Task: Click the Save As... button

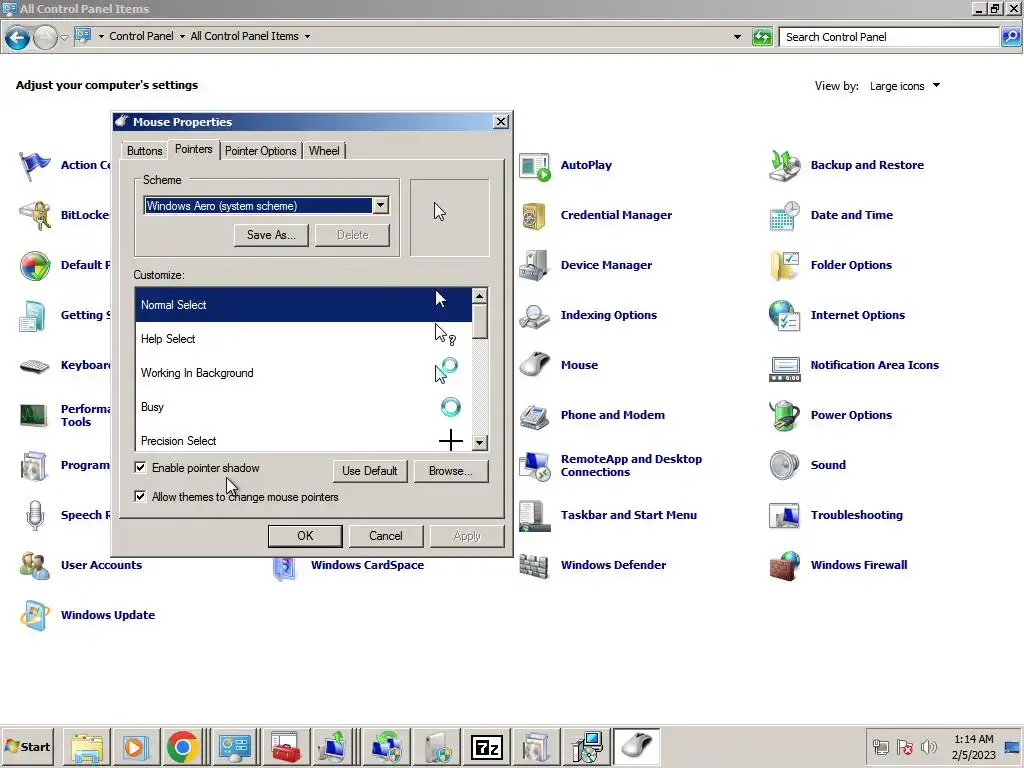Action: click(271, 235)
